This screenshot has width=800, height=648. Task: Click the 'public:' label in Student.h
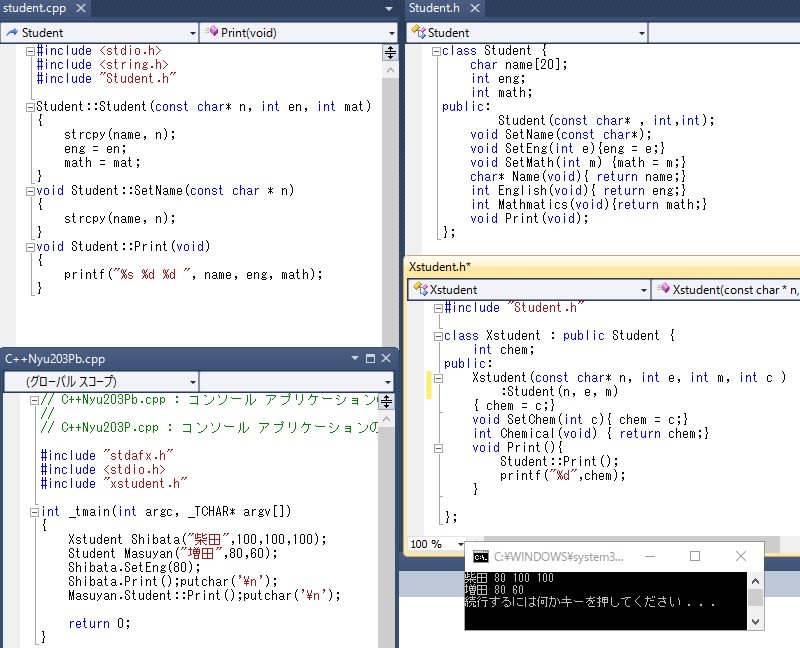pos(466,107)
